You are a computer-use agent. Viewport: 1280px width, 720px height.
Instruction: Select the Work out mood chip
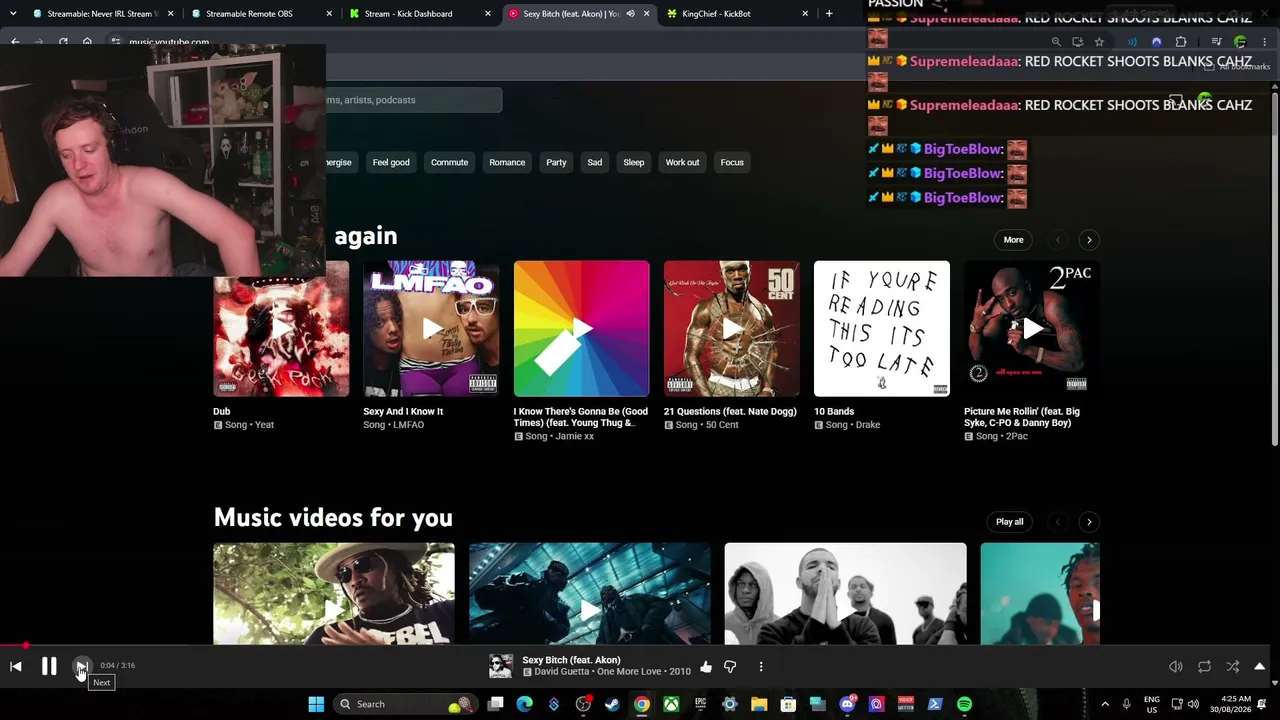[x=683, y=162]
